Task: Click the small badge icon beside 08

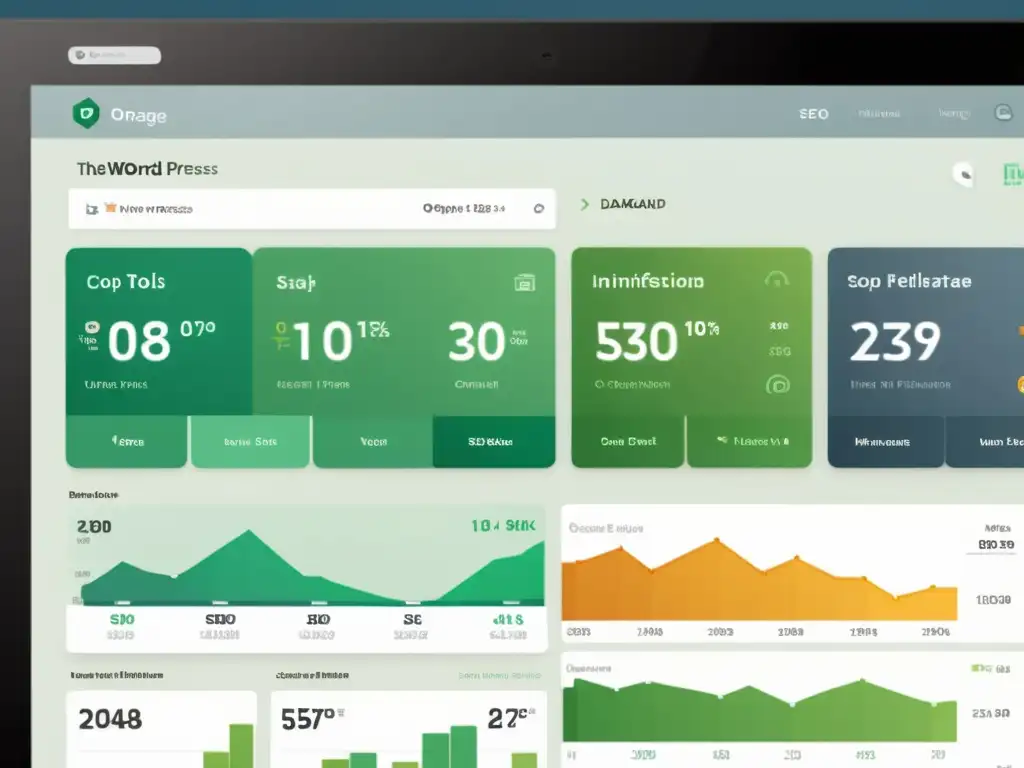Action: click(x=91, y=327)
